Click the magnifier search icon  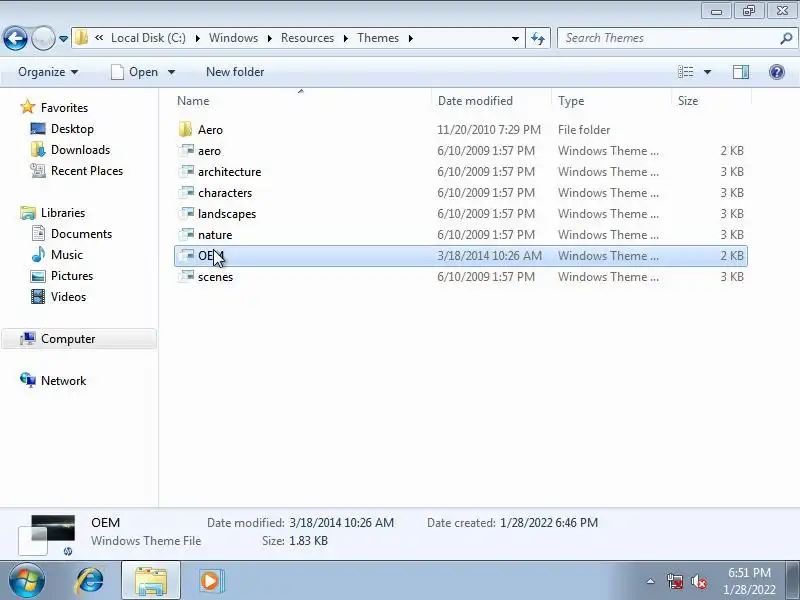coord(786,38)
